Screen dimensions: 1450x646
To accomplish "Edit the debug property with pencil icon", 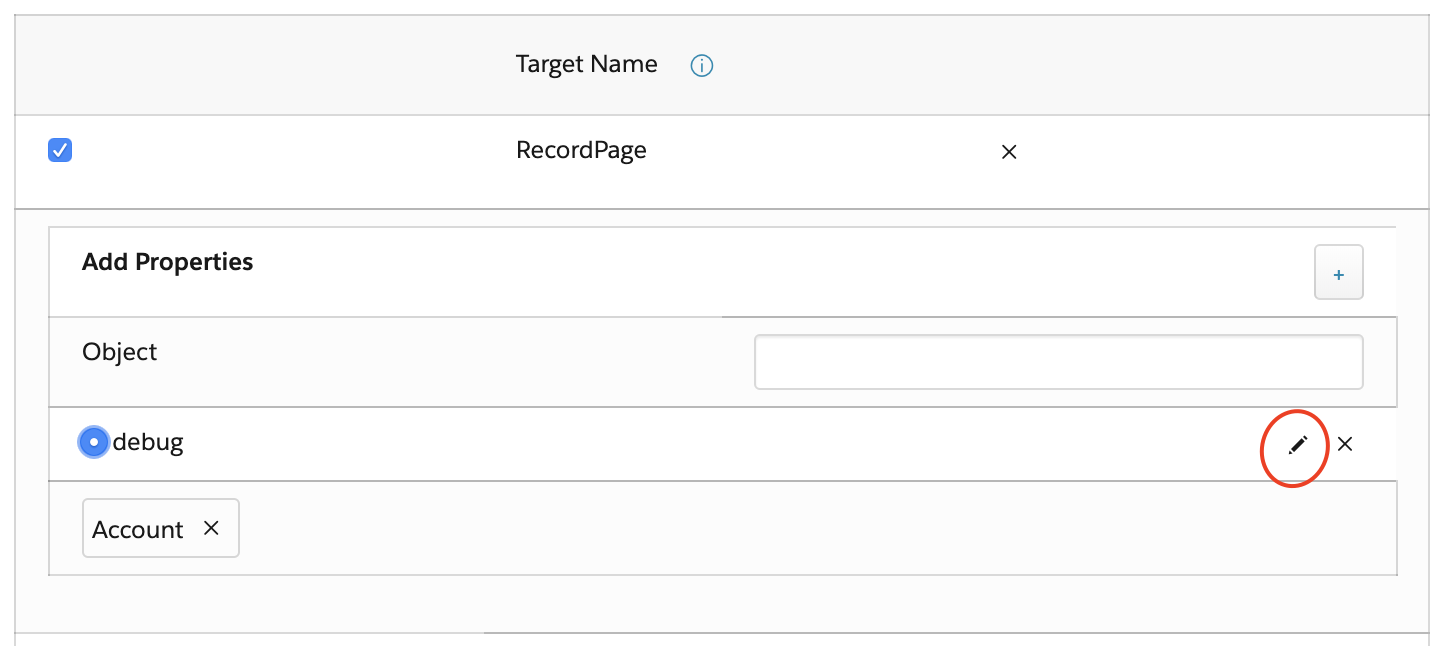I will pos(1298,445).
